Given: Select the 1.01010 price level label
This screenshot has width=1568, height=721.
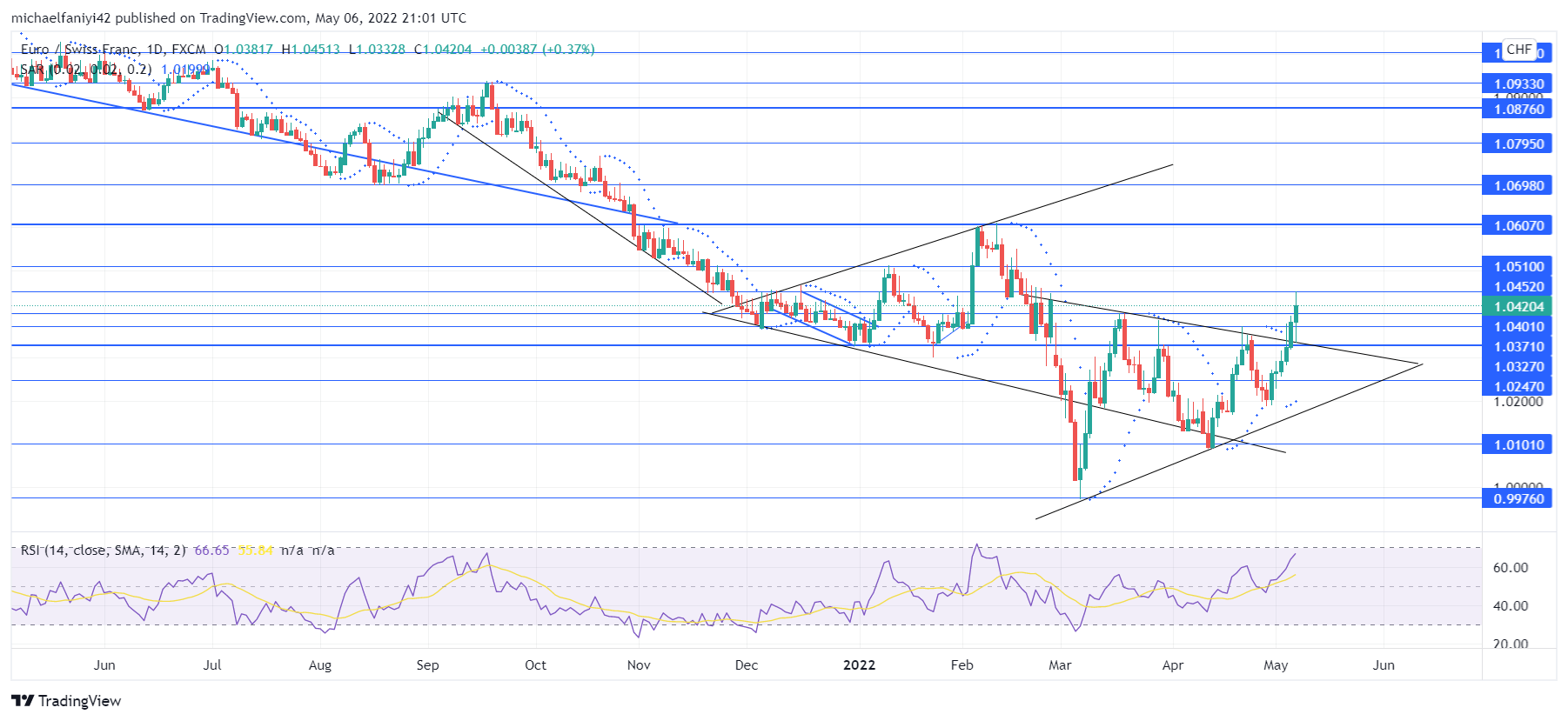Looking at the screenshot, I should 1518,445.
